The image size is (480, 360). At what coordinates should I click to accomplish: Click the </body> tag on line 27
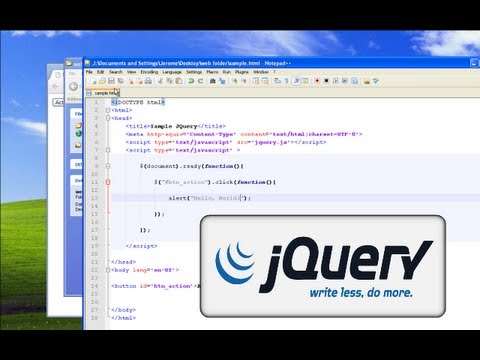[x=123, y=310]
